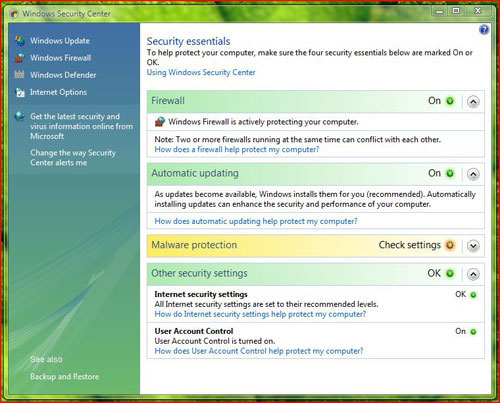This screenshot has height=403, width=500.
Task: Expand the Malware protection section
Action: click(473, 246)
